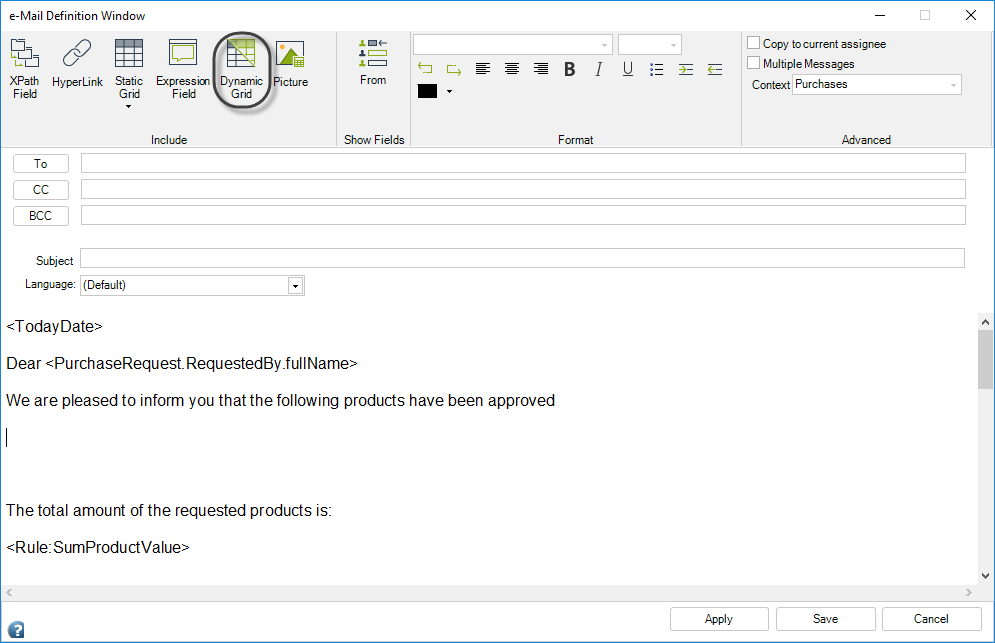Close the e-Mail Definition Window

click(971, 15)
